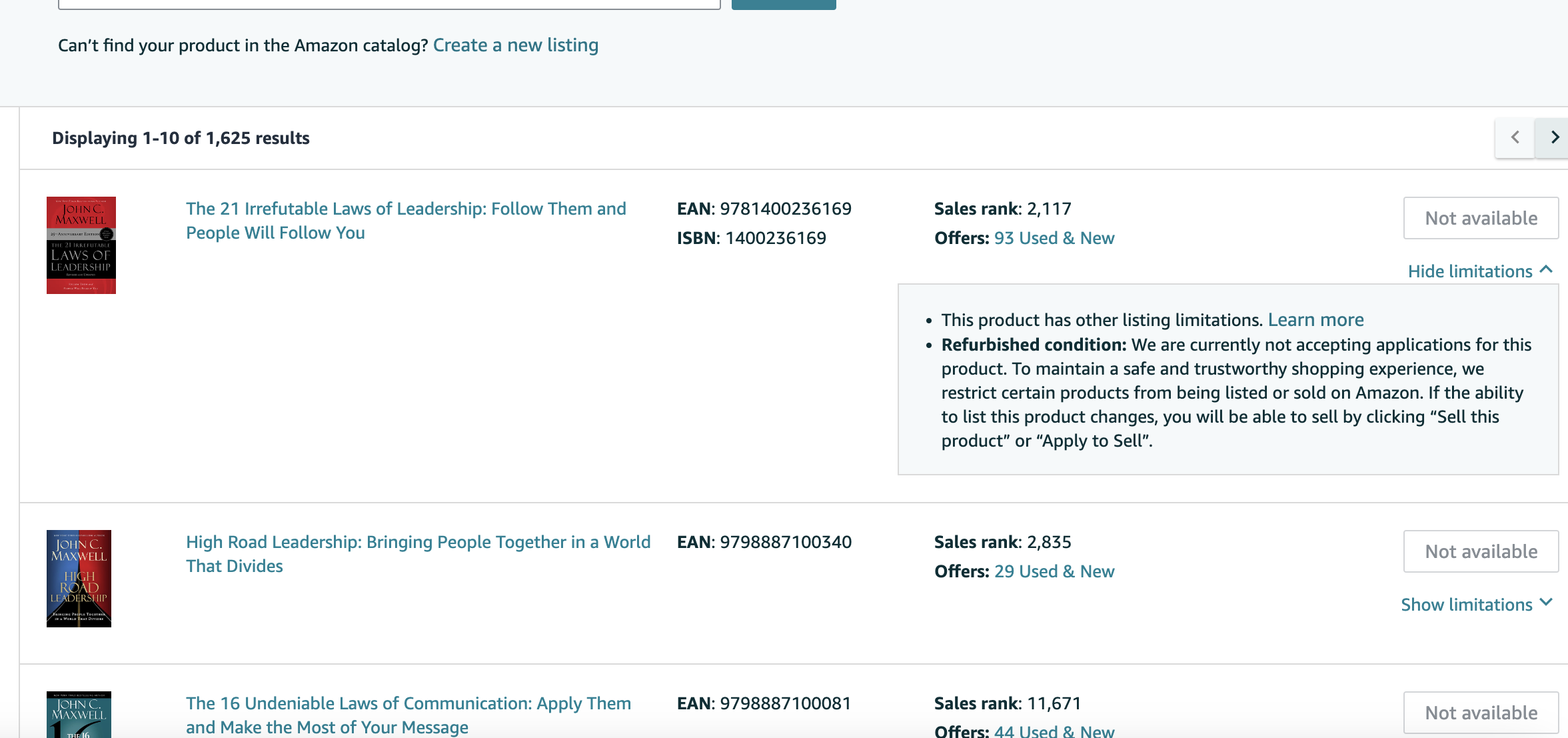Viewport: 1568px width, 738px height.
Task: View 93 Used & New offers
Action: 1054,238
